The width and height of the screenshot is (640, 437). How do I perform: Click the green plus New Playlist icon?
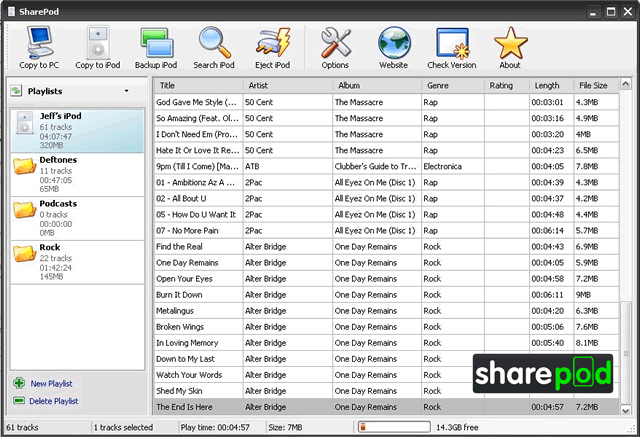(19, 383)
